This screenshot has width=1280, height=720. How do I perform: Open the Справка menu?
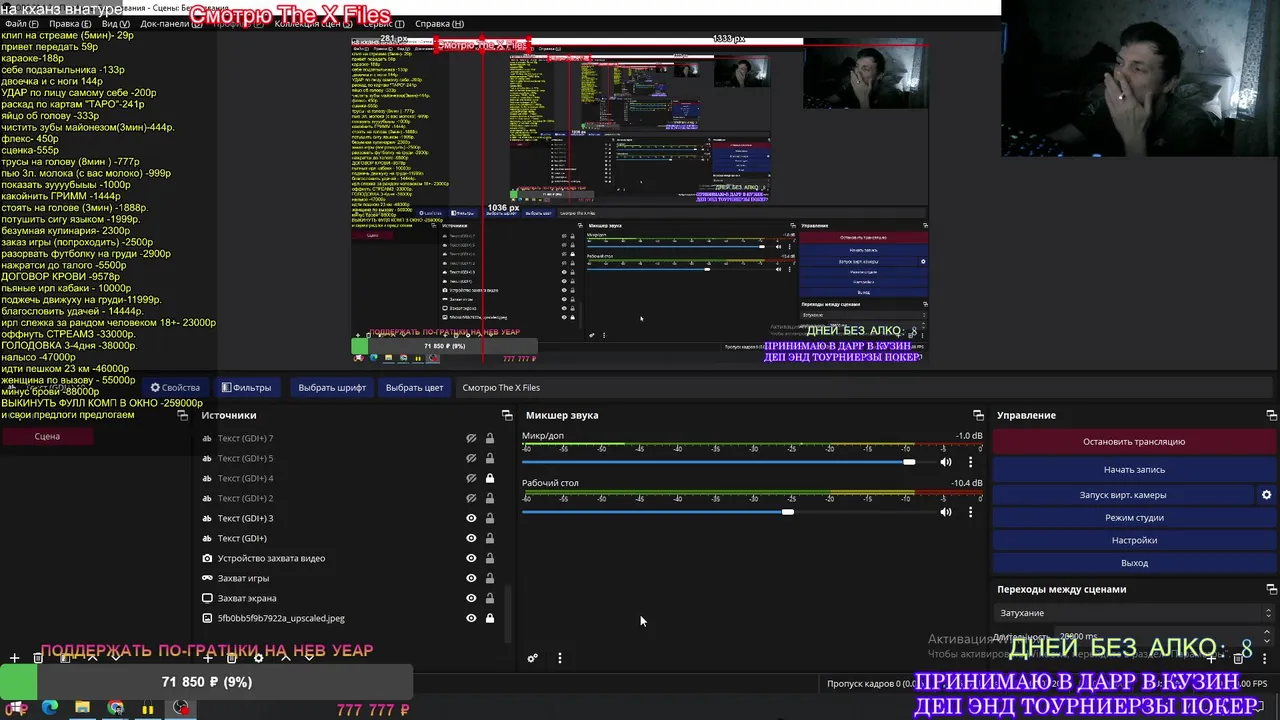click(439, 23)
